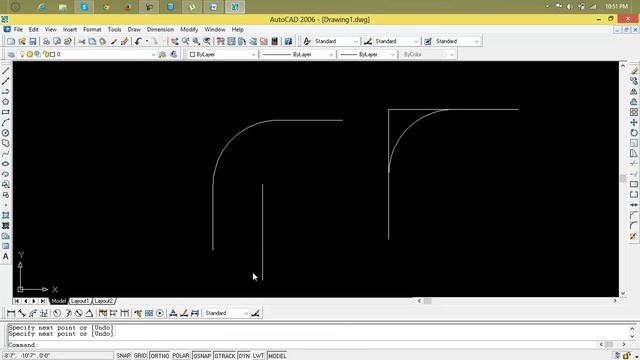Select the Rotate tool in Modify toolbar

click(633, 133)
